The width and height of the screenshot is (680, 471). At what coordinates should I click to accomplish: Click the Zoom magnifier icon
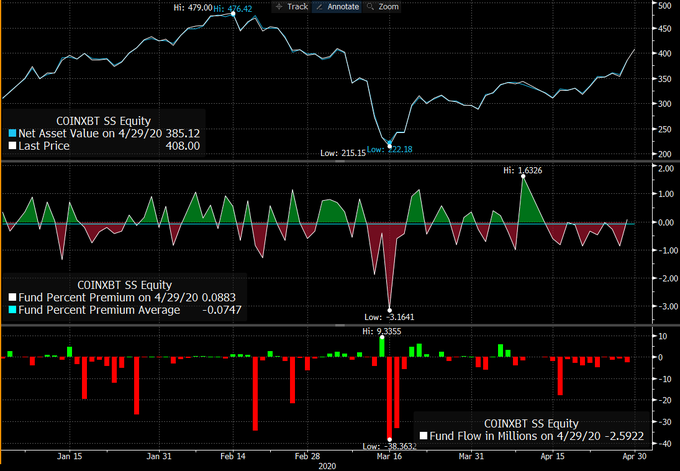[369, 6]
